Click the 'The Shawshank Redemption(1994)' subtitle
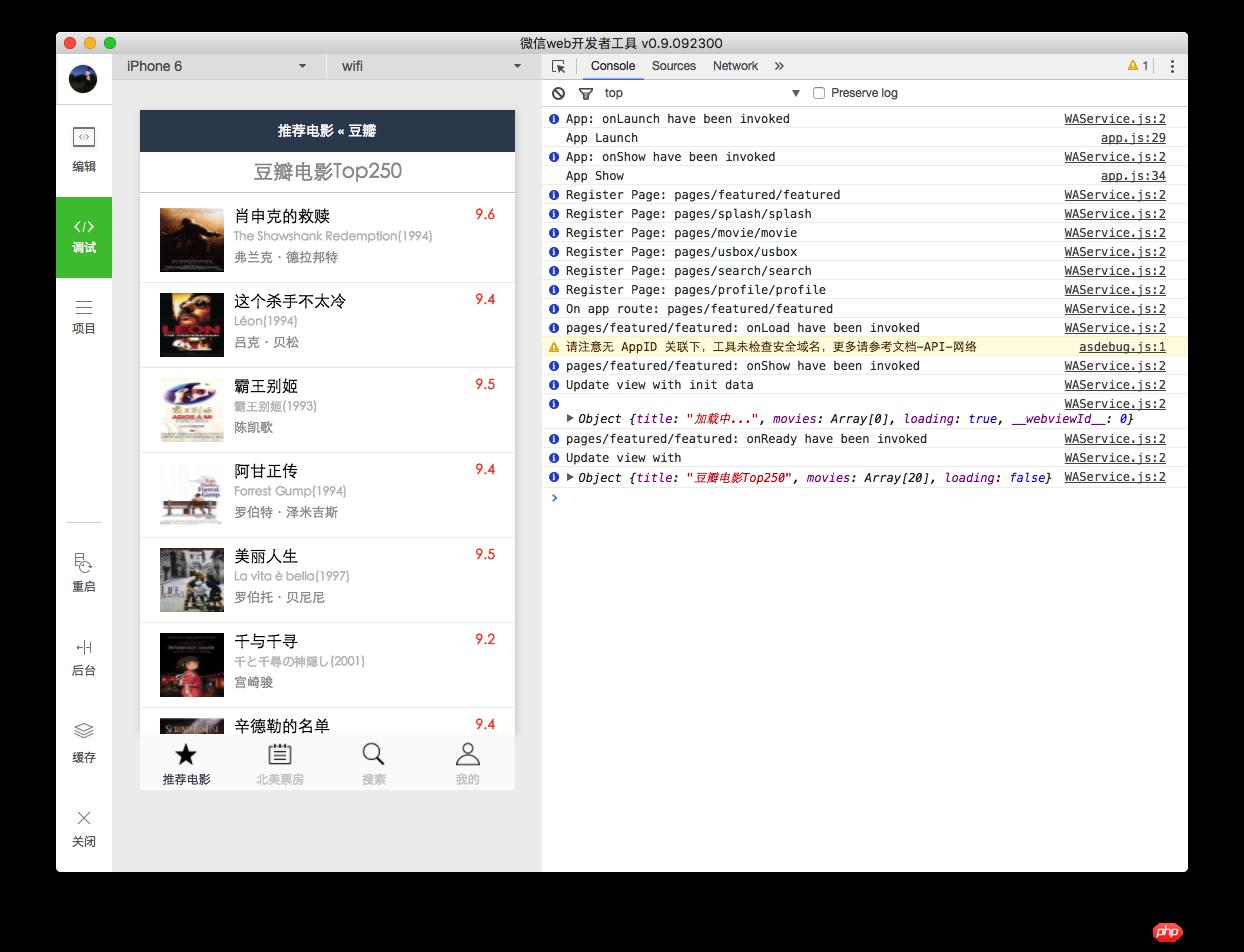This screenshot has height=952, width=1244. (333, 236)
